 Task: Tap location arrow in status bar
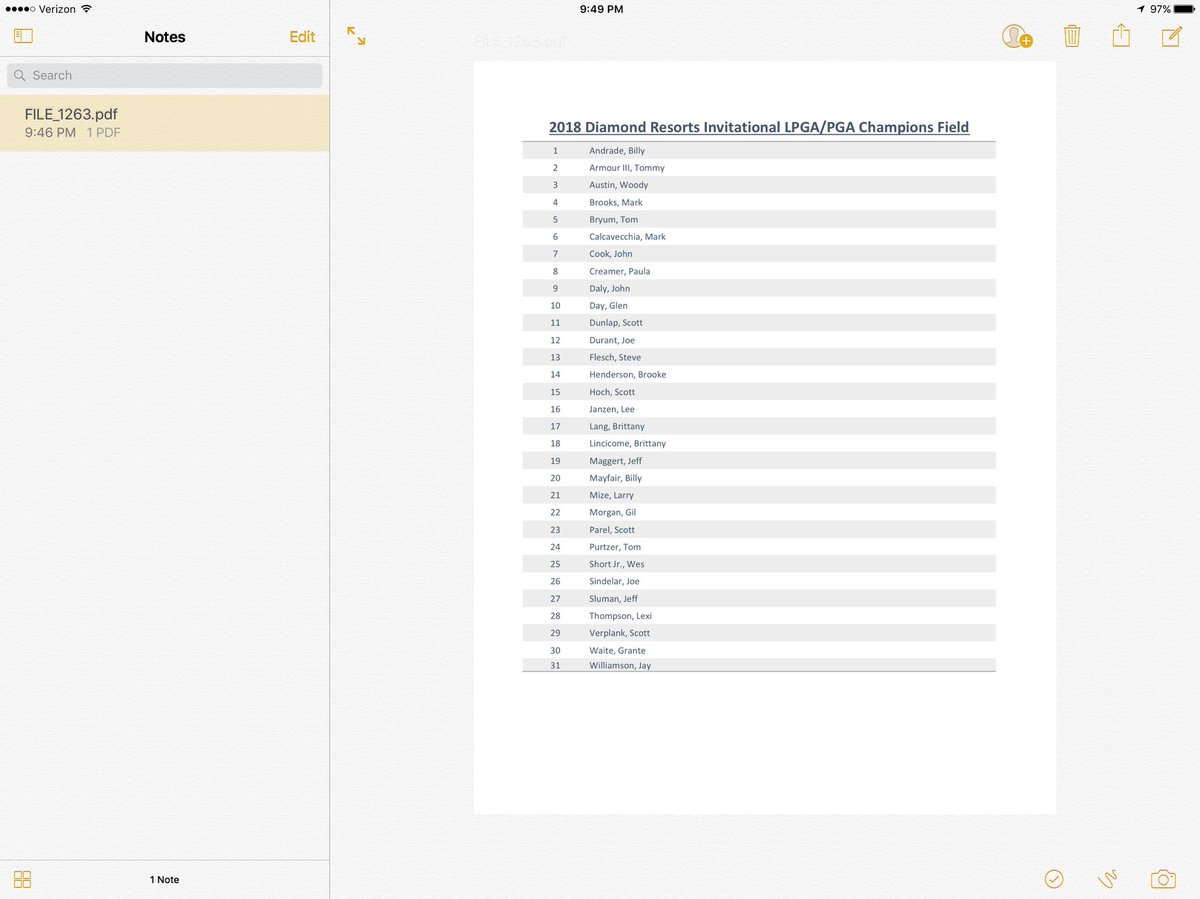coord(1140,9)
